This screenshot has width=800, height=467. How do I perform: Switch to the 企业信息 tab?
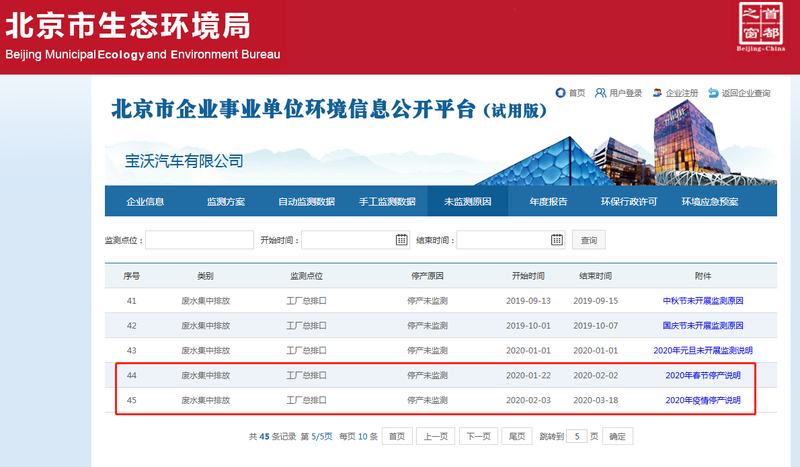click(x=145, y=202)
